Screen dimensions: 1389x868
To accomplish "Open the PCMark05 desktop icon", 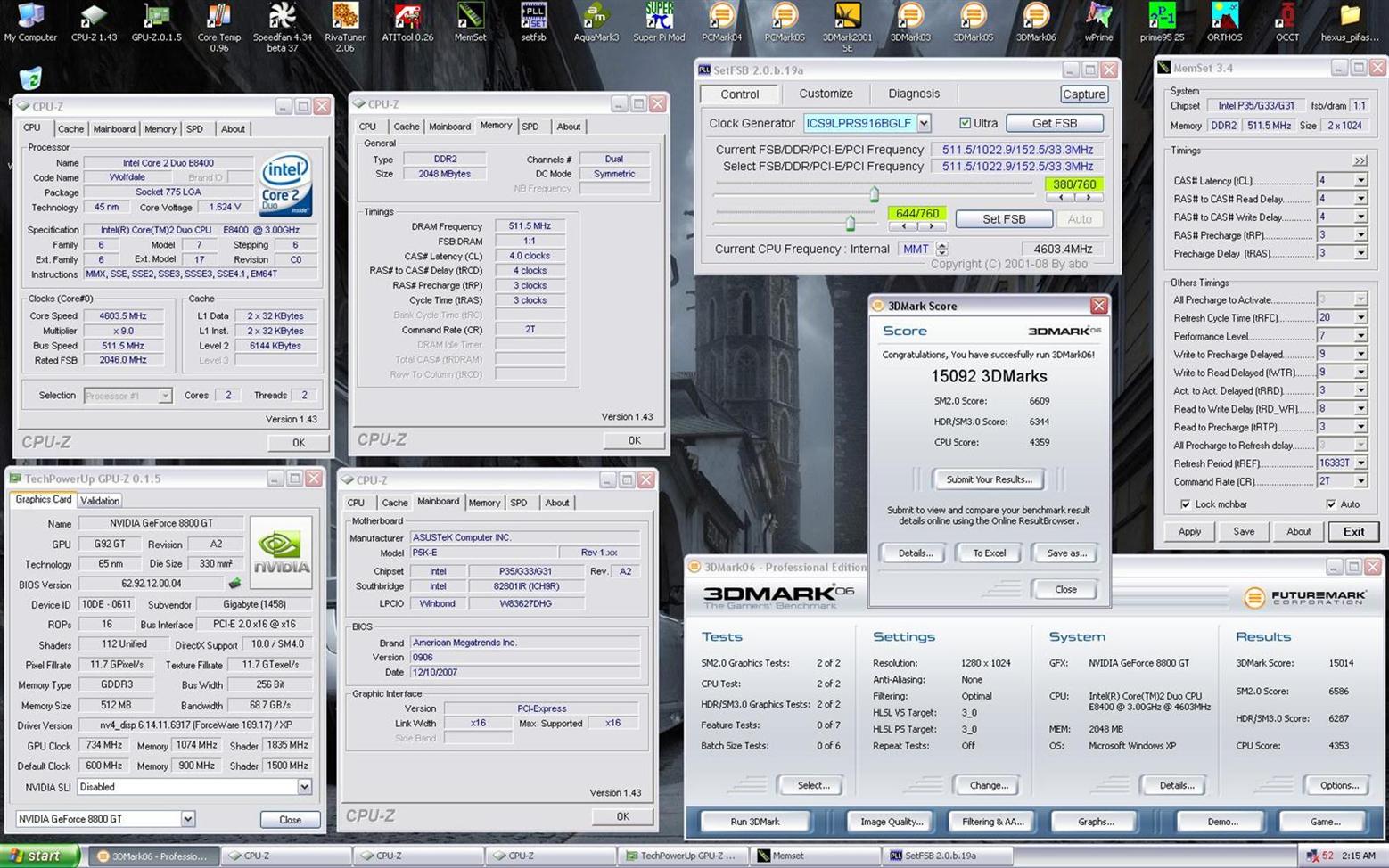I will 785,22.
